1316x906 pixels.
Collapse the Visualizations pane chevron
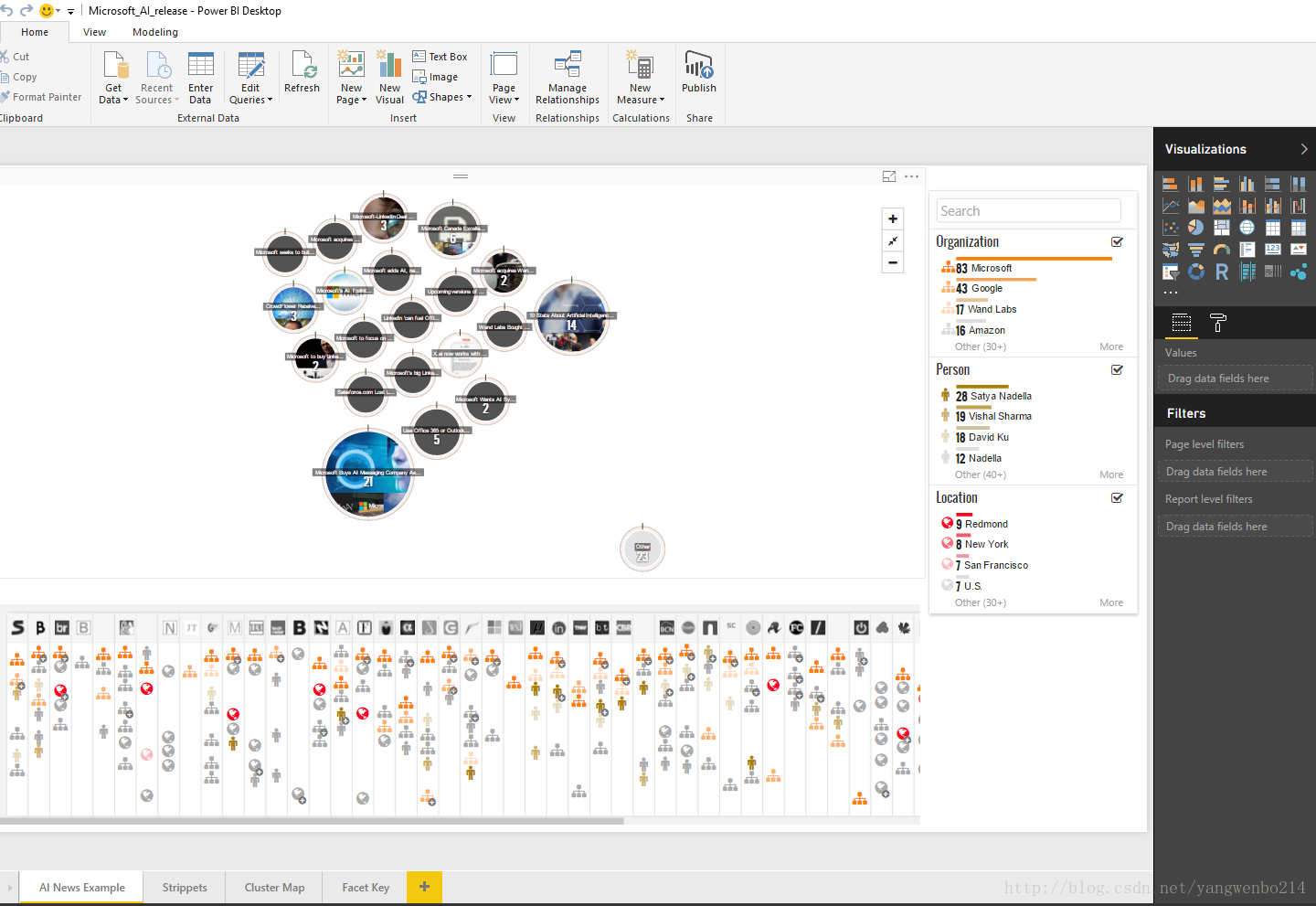click(1303, 149)
